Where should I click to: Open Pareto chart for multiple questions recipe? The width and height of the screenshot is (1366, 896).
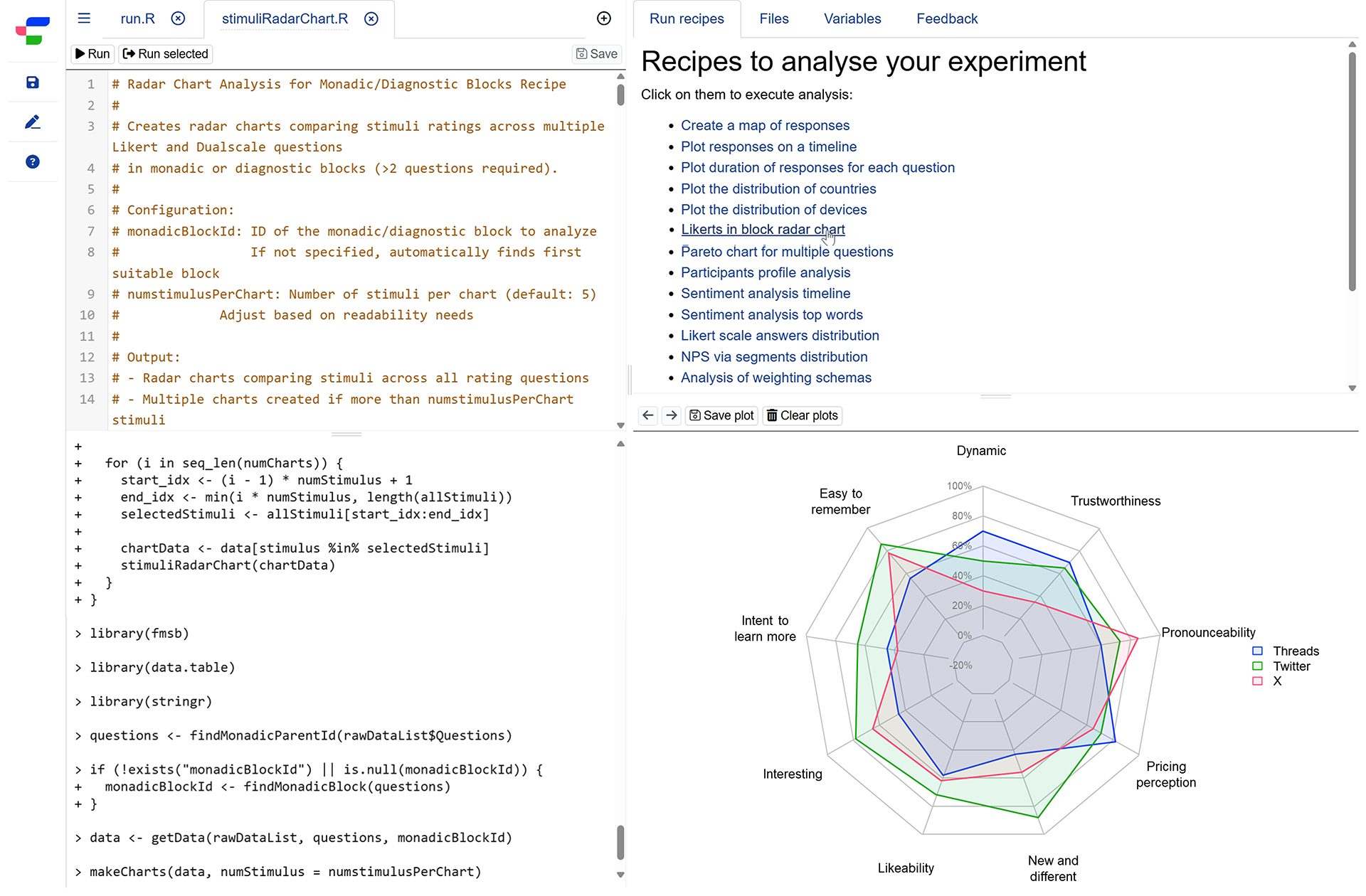786,252
